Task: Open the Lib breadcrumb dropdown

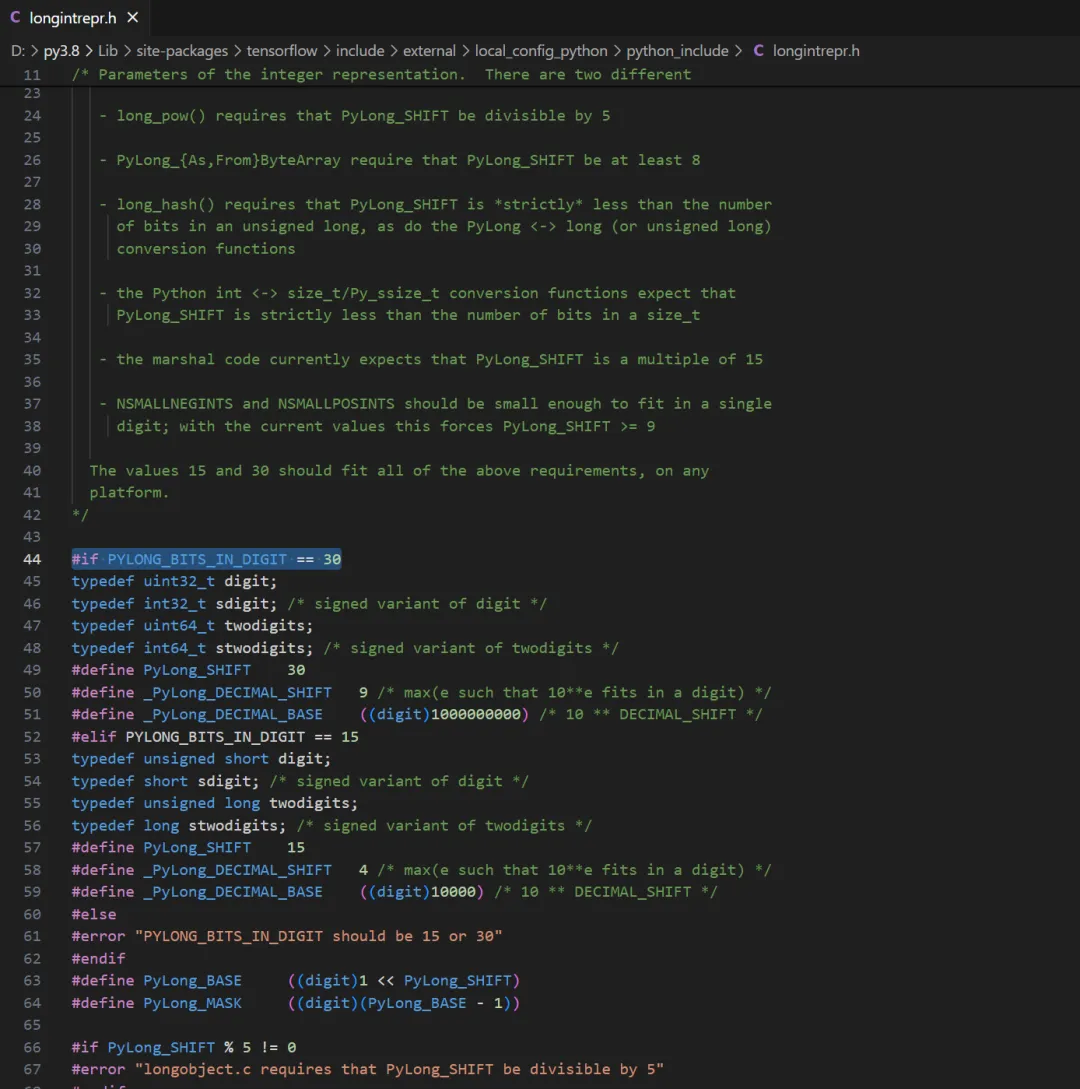Action: pos(107,51)
